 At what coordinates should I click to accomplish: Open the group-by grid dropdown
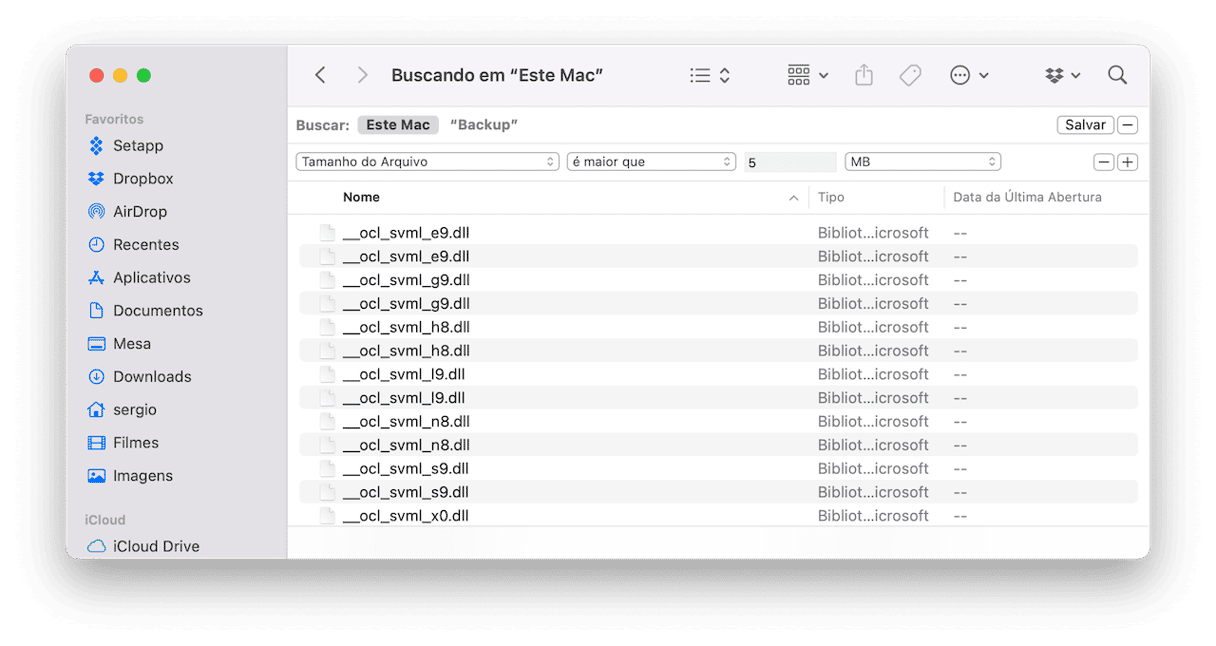[x=808, y=76]
